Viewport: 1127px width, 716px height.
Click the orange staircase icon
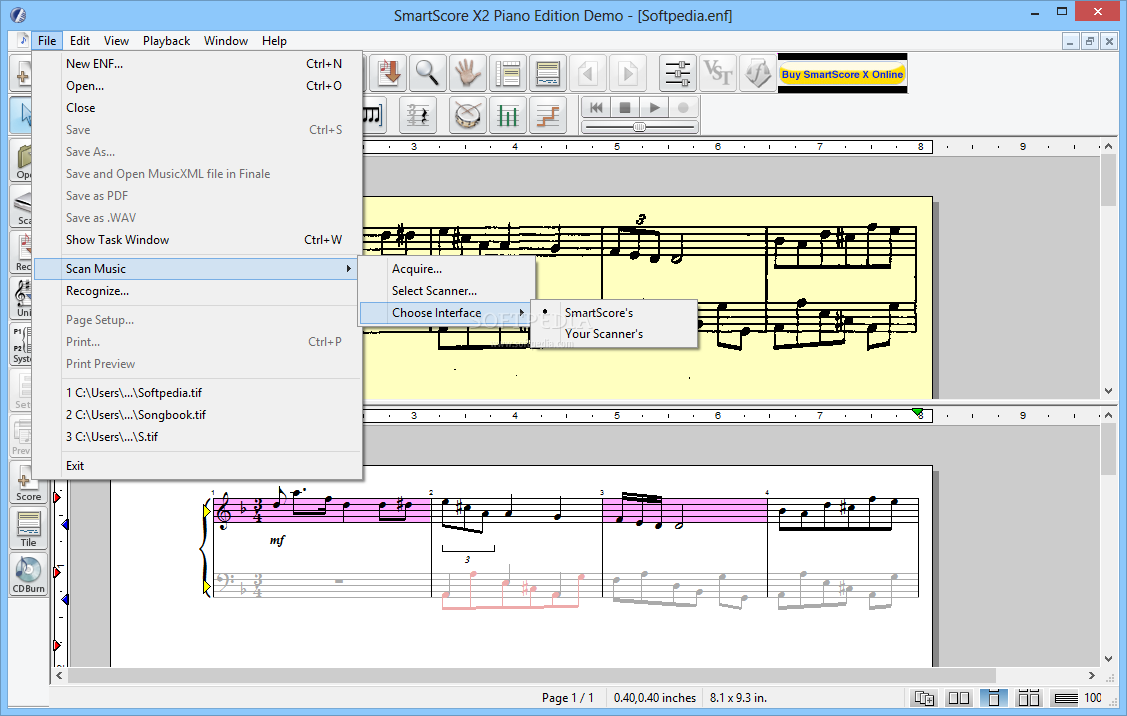pos(548,115)
